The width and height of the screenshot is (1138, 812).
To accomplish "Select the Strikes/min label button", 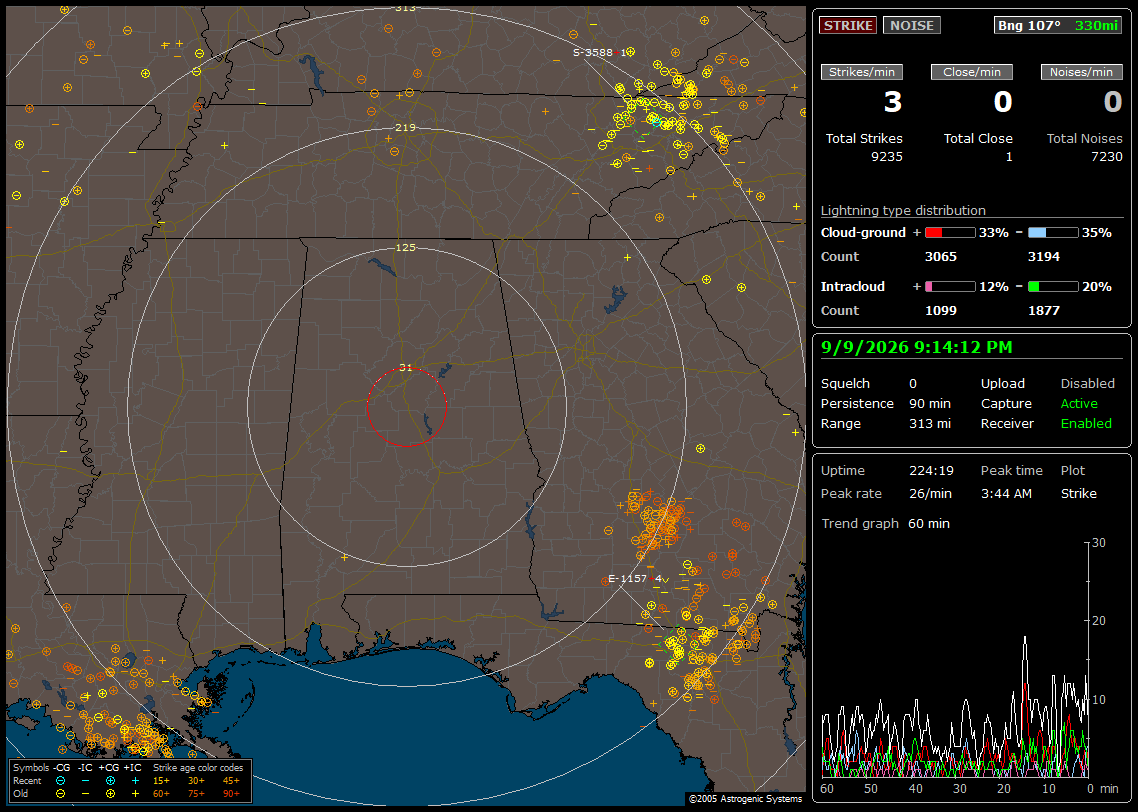I will [x=861, y=72].
